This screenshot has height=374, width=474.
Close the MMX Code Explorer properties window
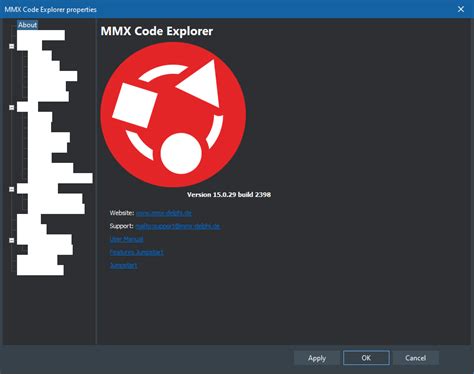point(461,9)
